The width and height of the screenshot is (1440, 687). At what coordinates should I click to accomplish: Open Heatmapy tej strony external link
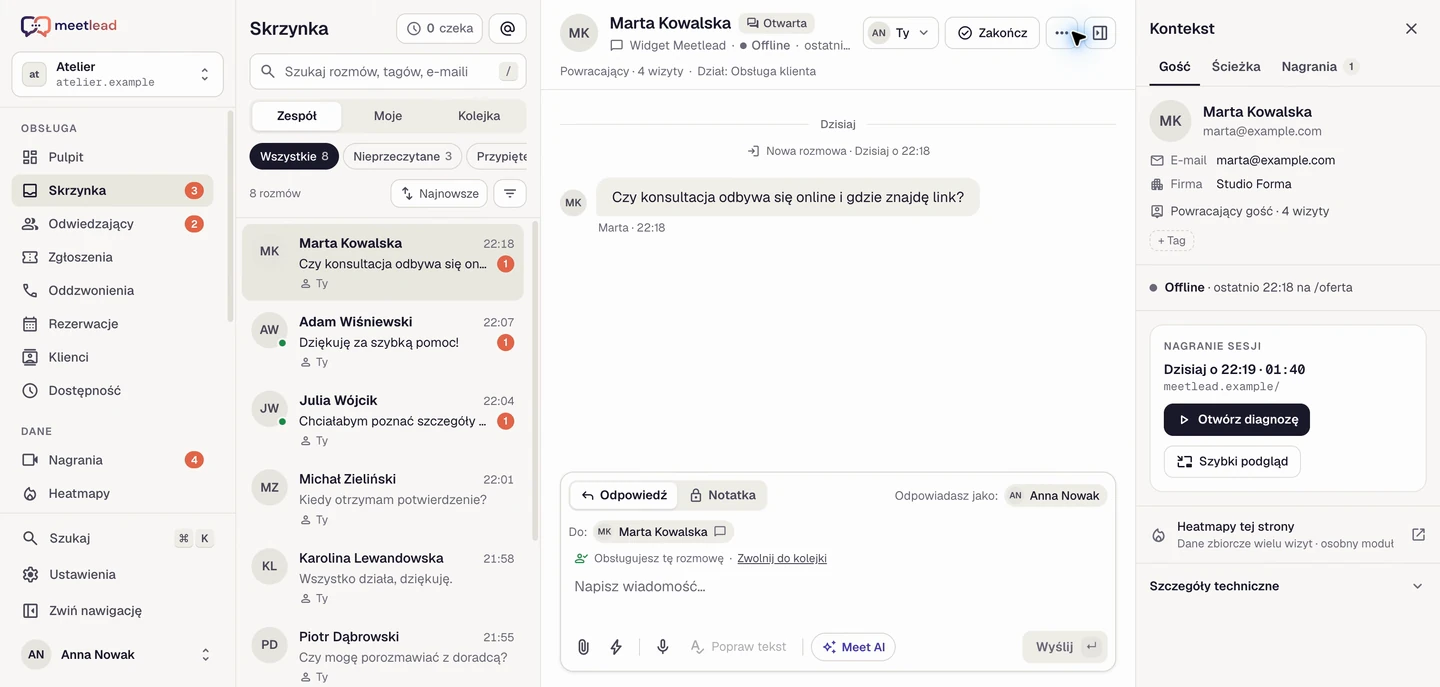point(1418,534)
